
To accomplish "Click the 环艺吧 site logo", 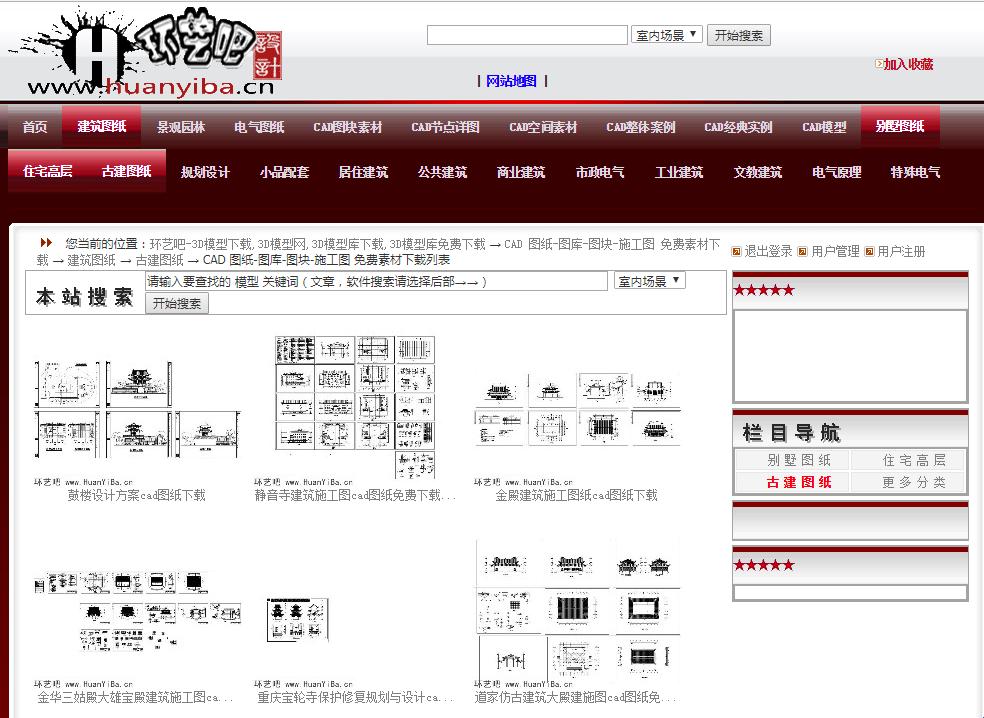I will click(147, 51).
